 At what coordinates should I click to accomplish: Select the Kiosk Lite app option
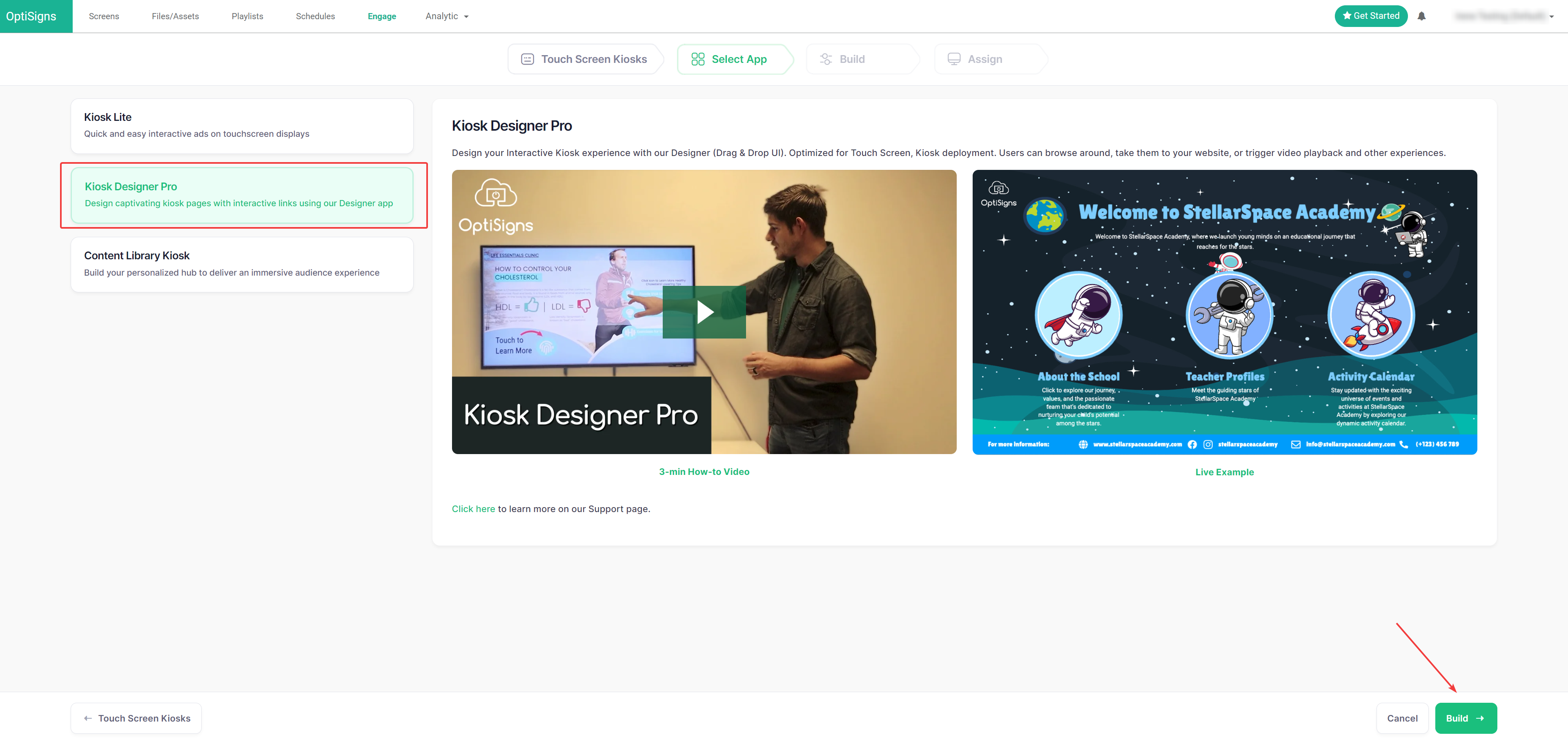(242, 125)
